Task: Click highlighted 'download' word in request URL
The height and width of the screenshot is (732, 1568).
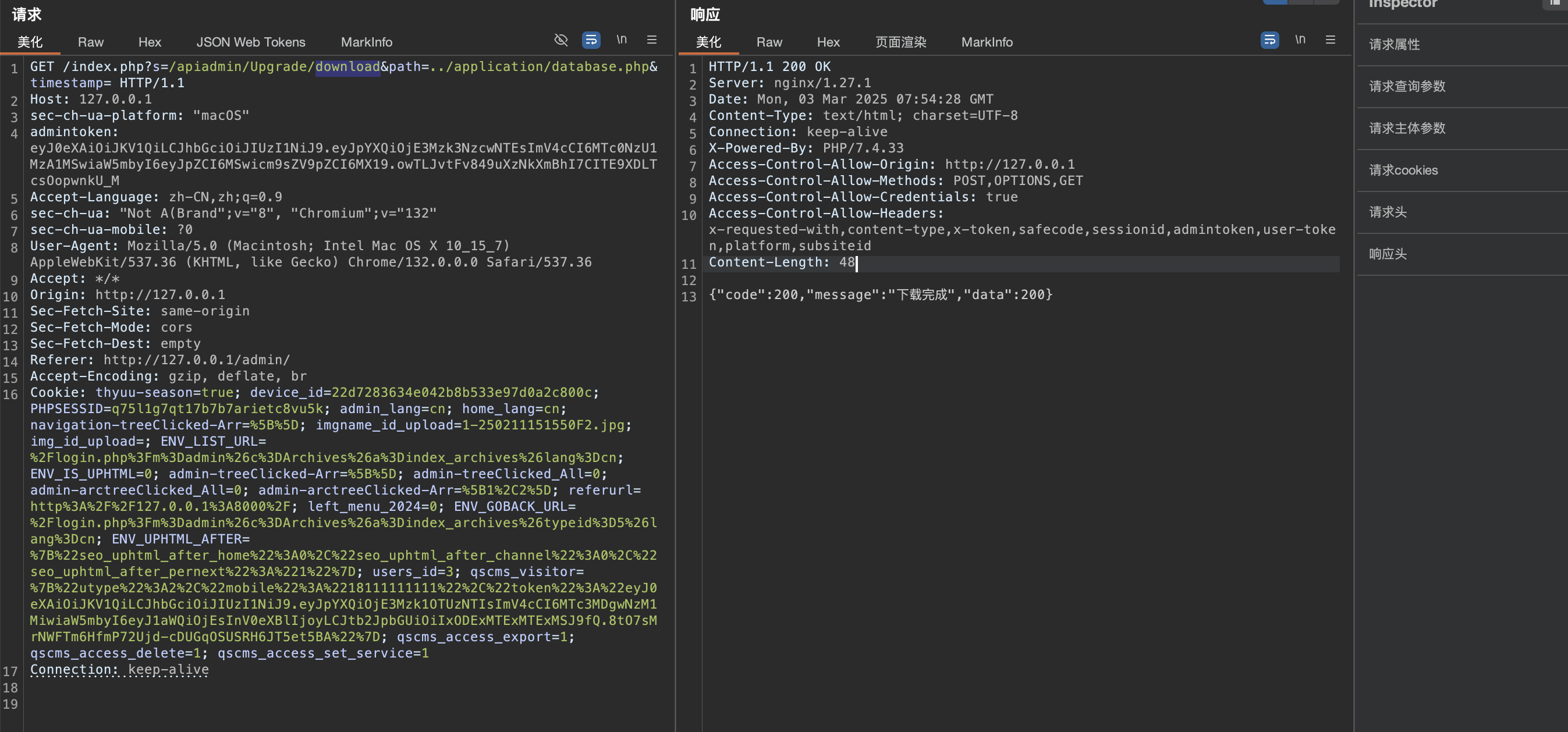Action: point(347,66)
